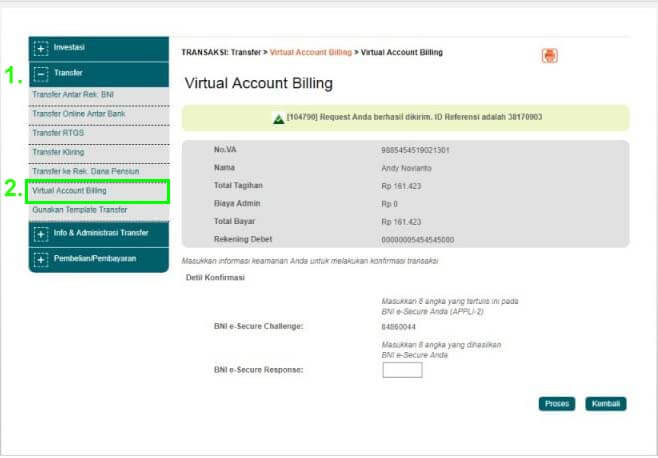Click the Total Bayar amount Rp 161.423
The image size is (658, 458).
(x=401, y=222)
